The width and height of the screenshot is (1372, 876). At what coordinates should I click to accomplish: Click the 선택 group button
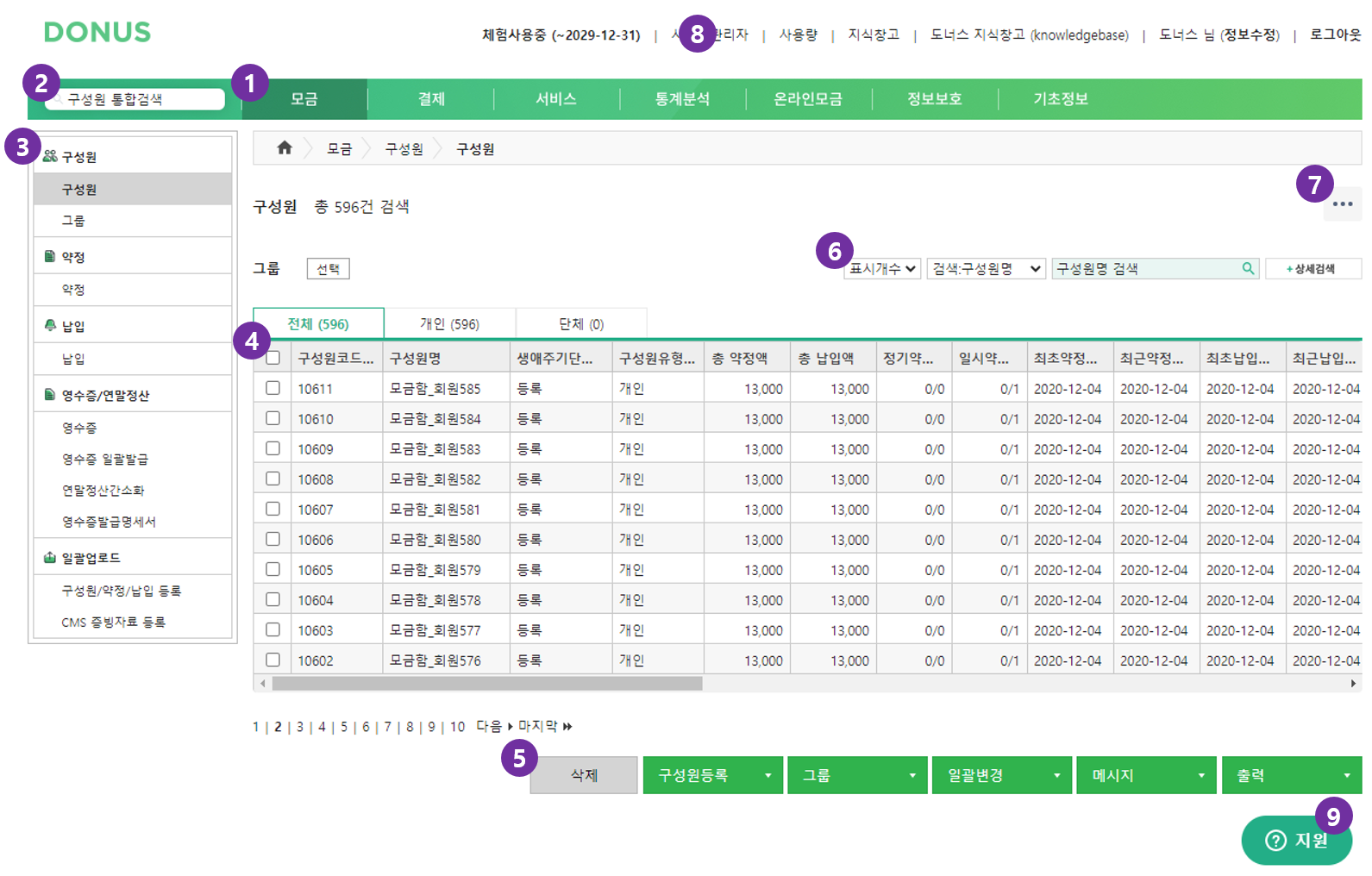tap(328, 269)
